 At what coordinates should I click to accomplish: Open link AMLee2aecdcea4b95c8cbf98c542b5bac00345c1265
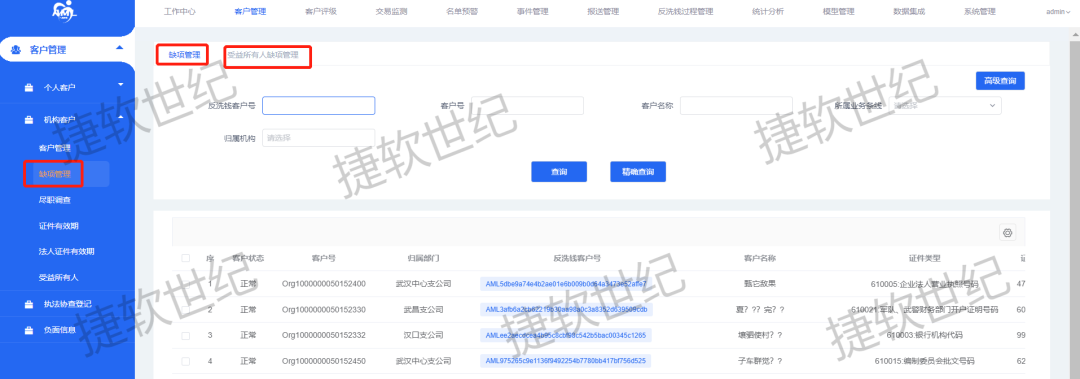pyautogui.click(x=566, y=336)
